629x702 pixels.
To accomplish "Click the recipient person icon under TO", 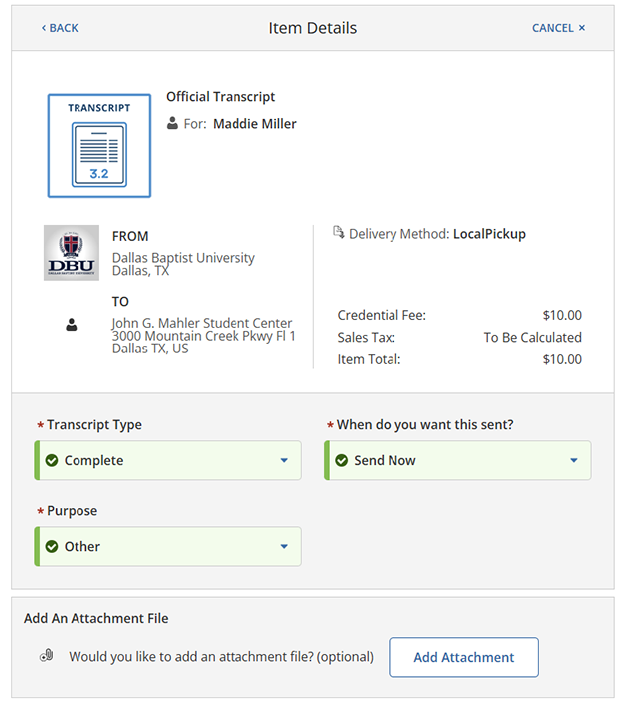I will click(x=72, y=325).
